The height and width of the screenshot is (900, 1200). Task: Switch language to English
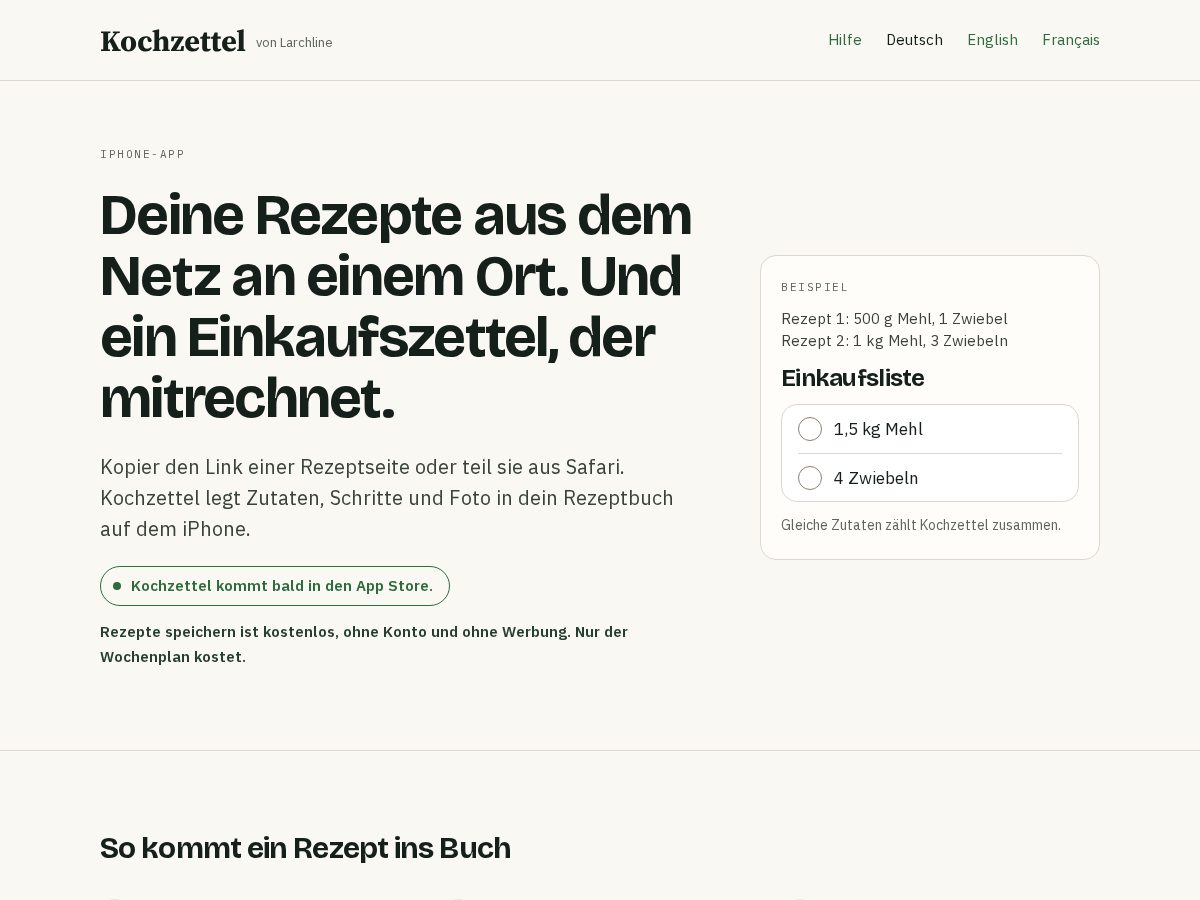click(x=992, y=40)
